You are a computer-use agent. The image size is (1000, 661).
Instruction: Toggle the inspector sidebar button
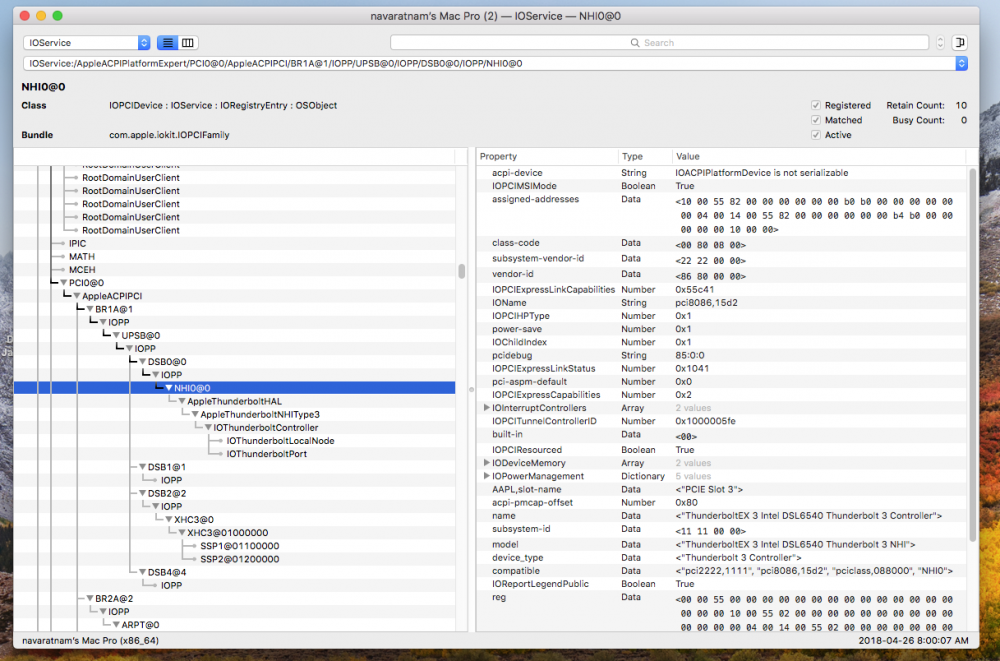tap(959, 43)
